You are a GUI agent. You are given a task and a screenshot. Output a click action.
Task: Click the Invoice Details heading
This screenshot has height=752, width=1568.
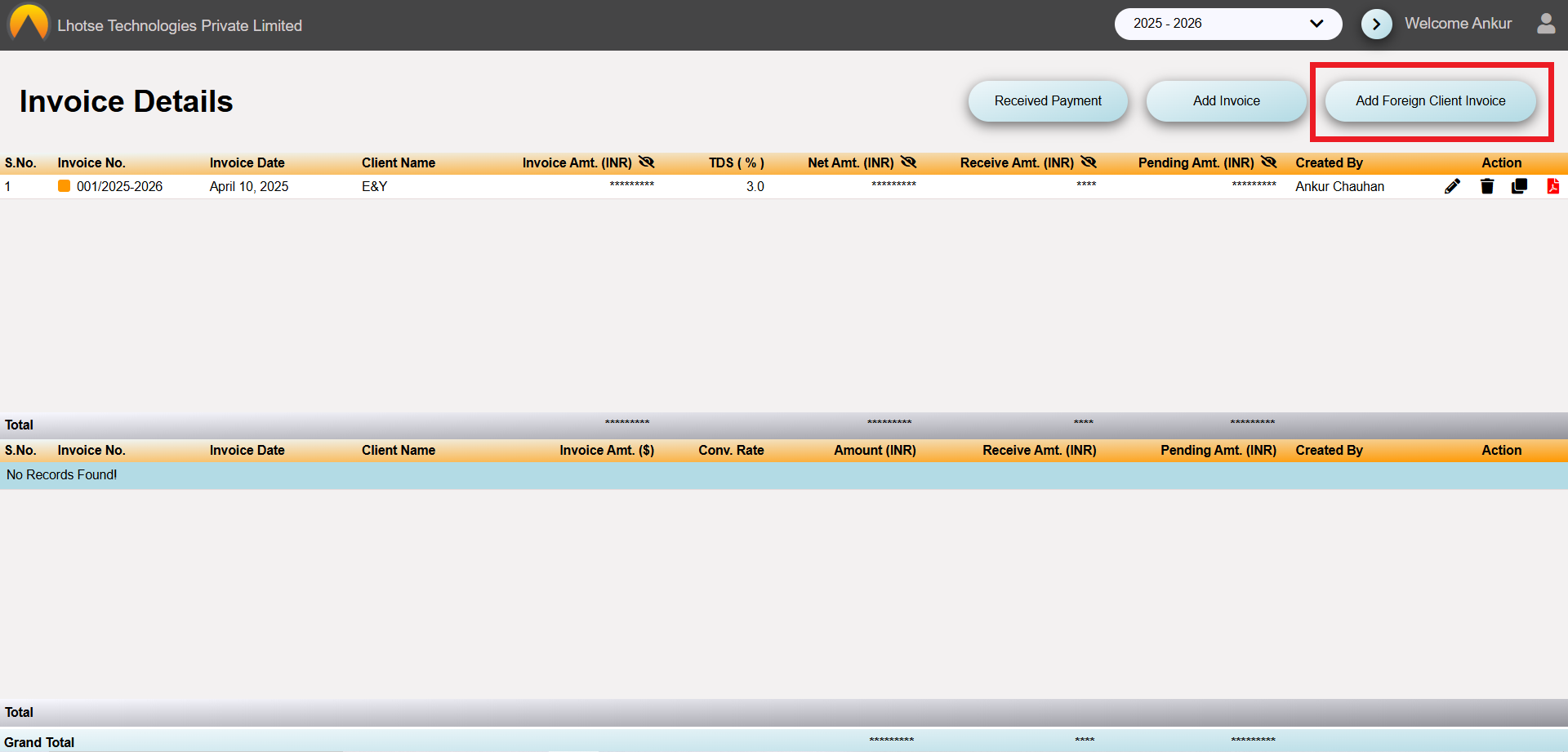click(127, 101)
